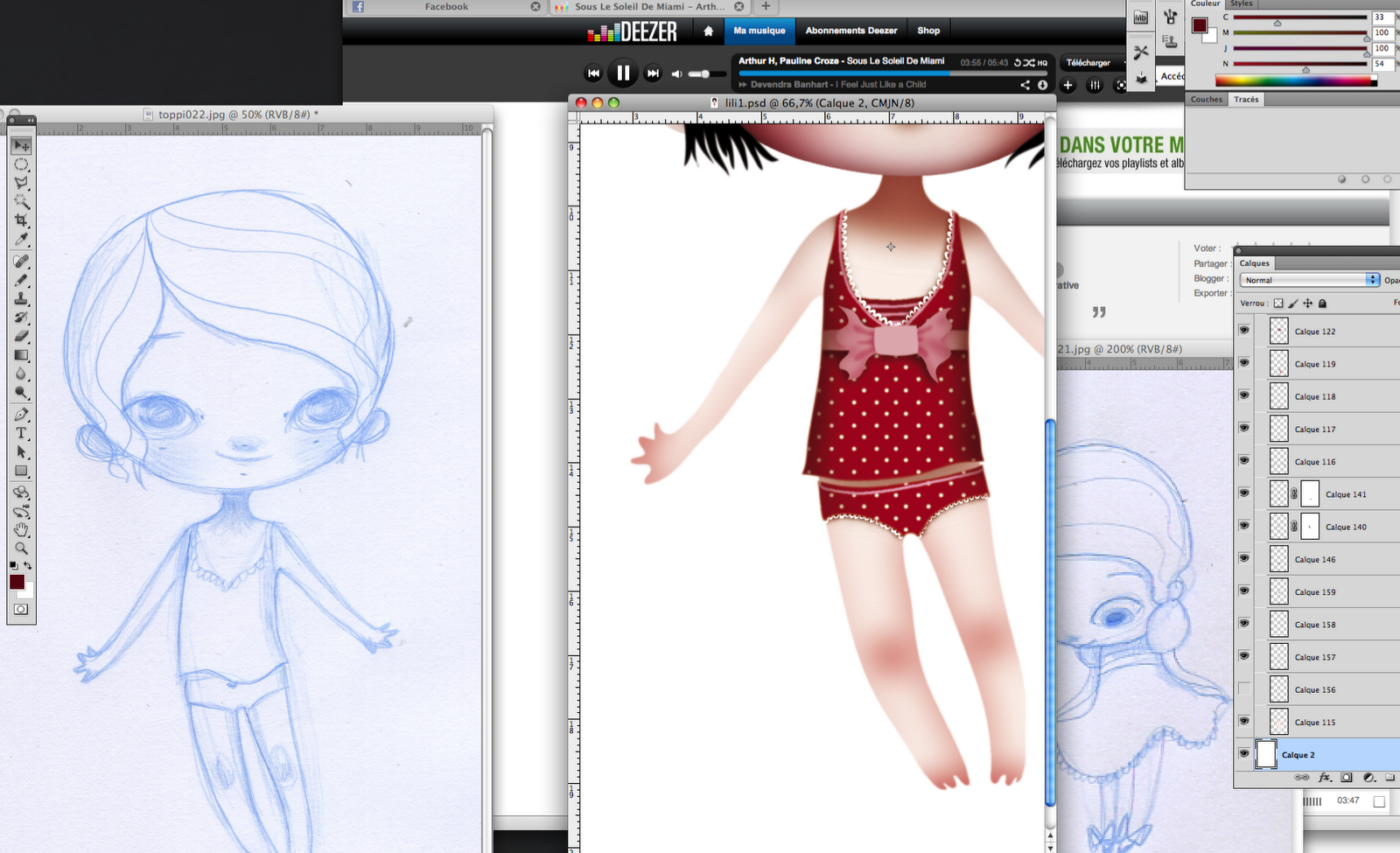The image size is (1400, 853).
Task: Click the color spectrum ramp in Couleur panel
Action: coord(1296,80)
